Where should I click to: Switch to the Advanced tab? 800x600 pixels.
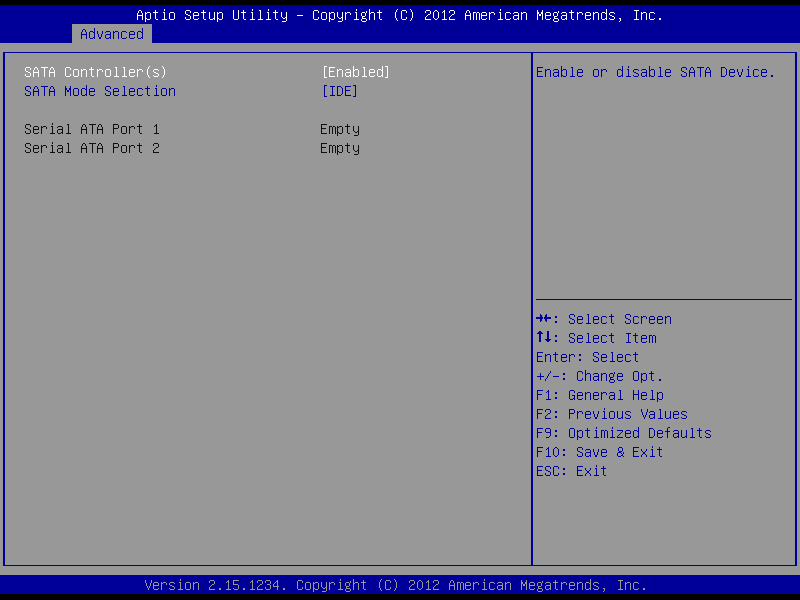click(112, 34)
